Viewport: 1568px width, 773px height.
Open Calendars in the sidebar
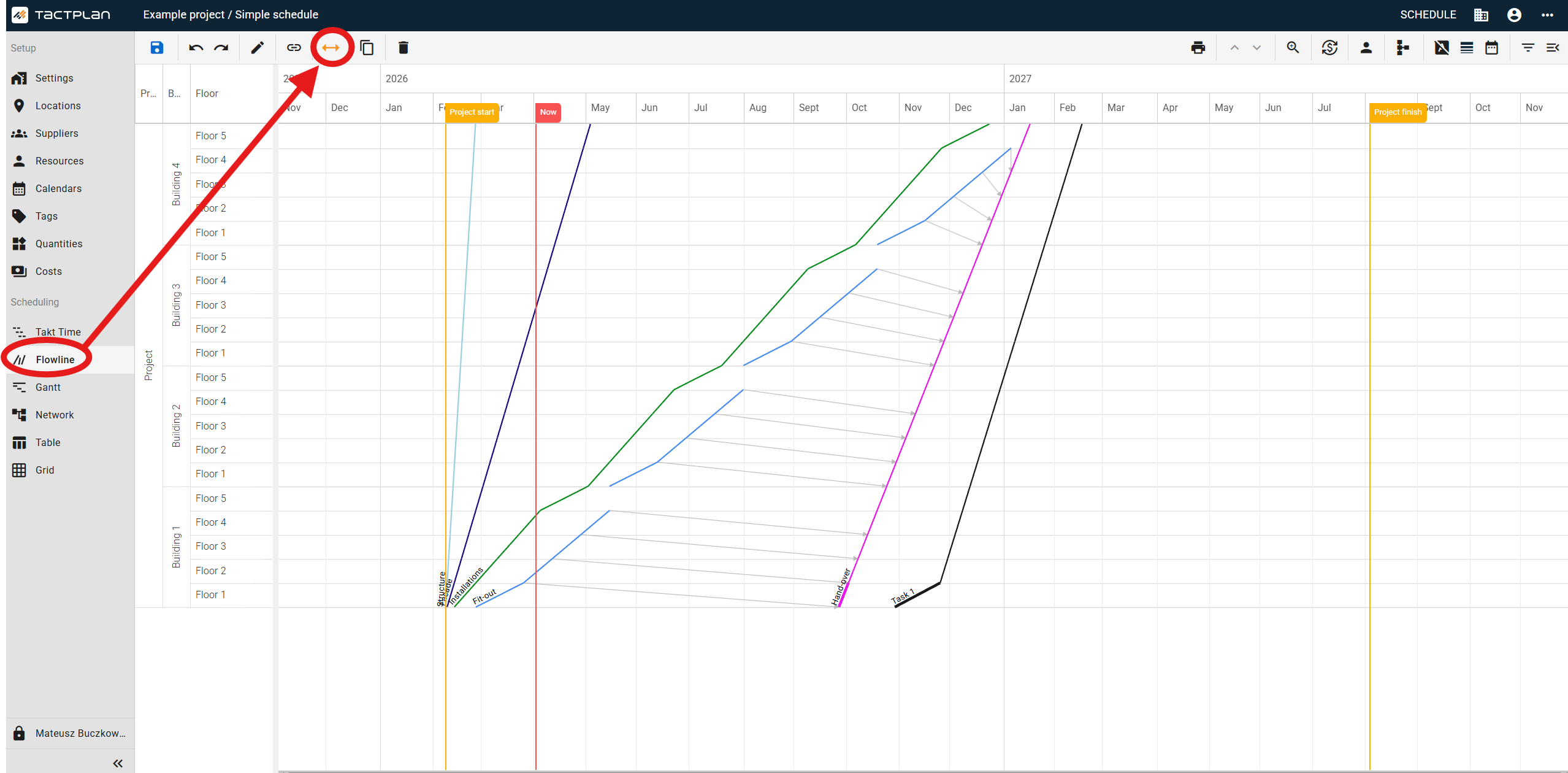coord(70,188)
